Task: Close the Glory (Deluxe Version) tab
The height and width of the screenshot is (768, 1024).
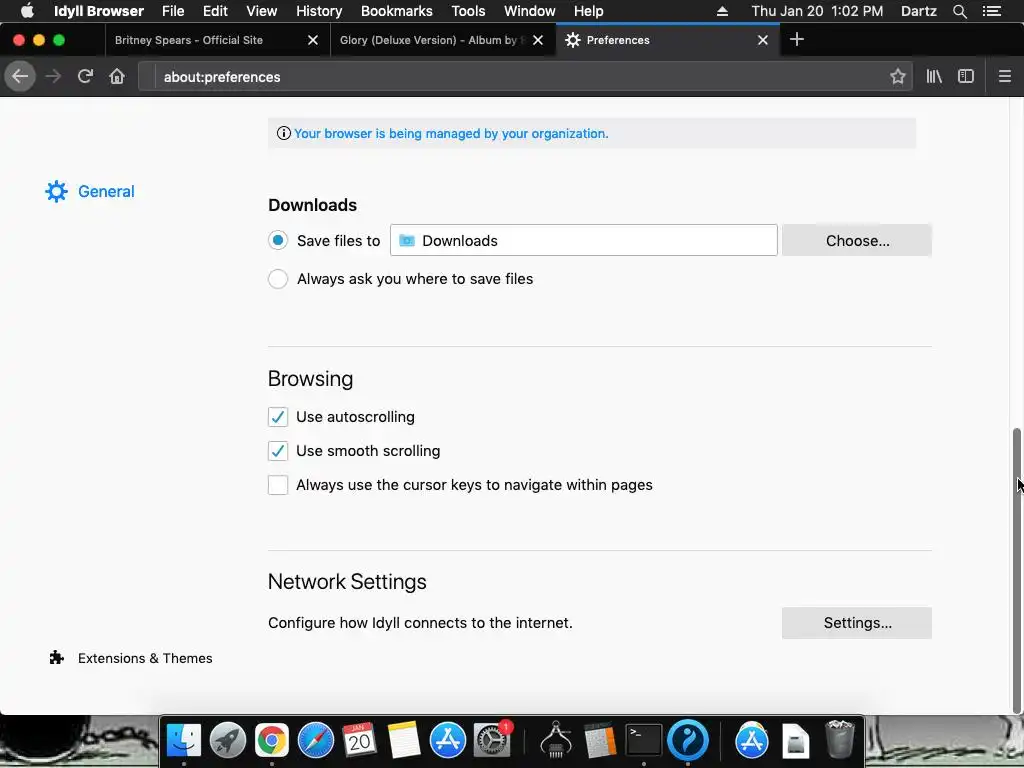Action: (x=538, y=40)
